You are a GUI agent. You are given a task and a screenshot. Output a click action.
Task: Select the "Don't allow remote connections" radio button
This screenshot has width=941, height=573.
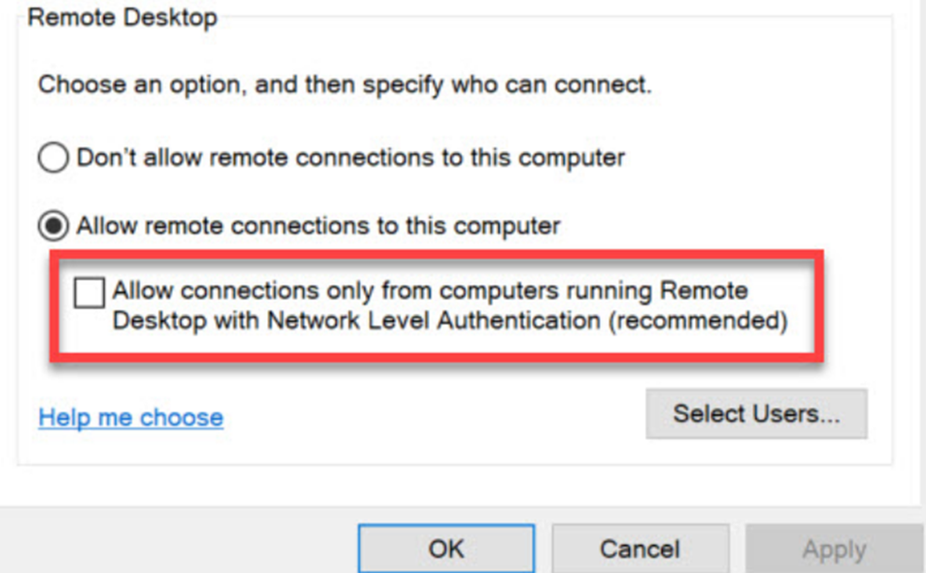[x=53, y=158]
